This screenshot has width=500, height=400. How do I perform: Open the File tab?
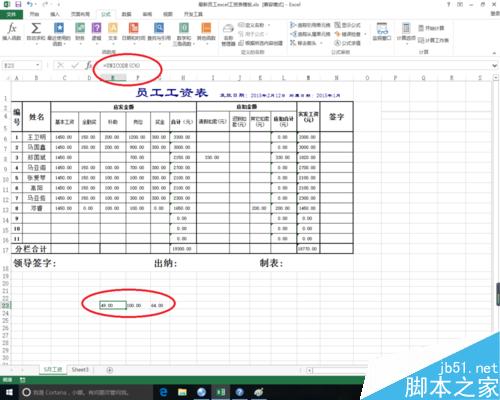(x=11, y=14)
